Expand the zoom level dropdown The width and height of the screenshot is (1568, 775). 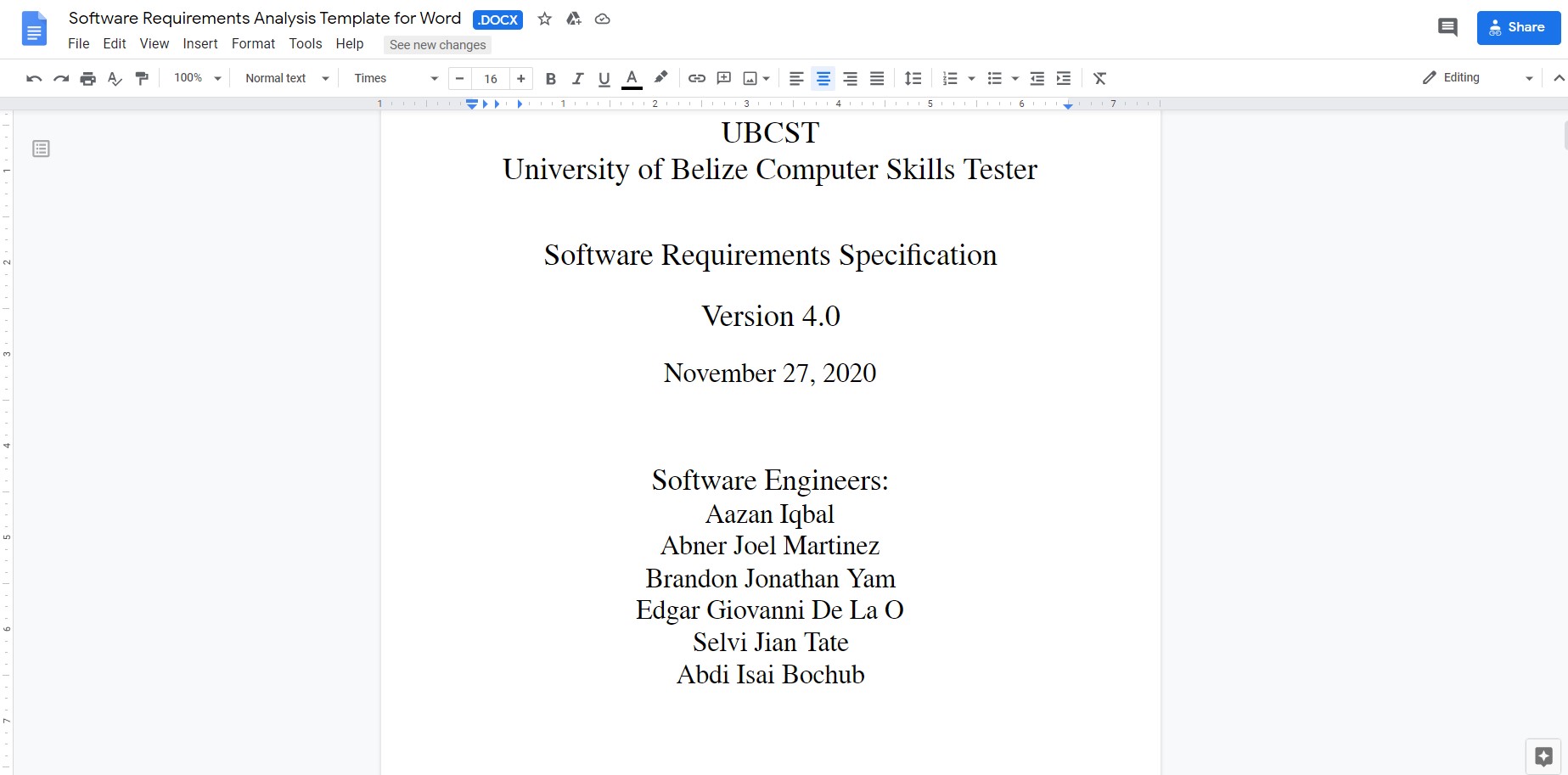coord(197,78)
